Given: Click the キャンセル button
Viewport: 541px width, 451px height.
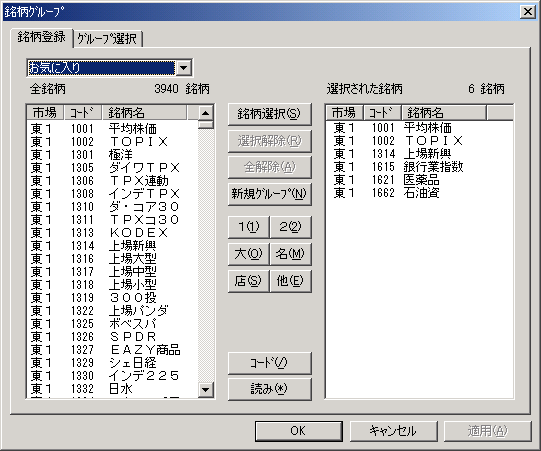Looking at the screenshot, I should coord(393,431).
